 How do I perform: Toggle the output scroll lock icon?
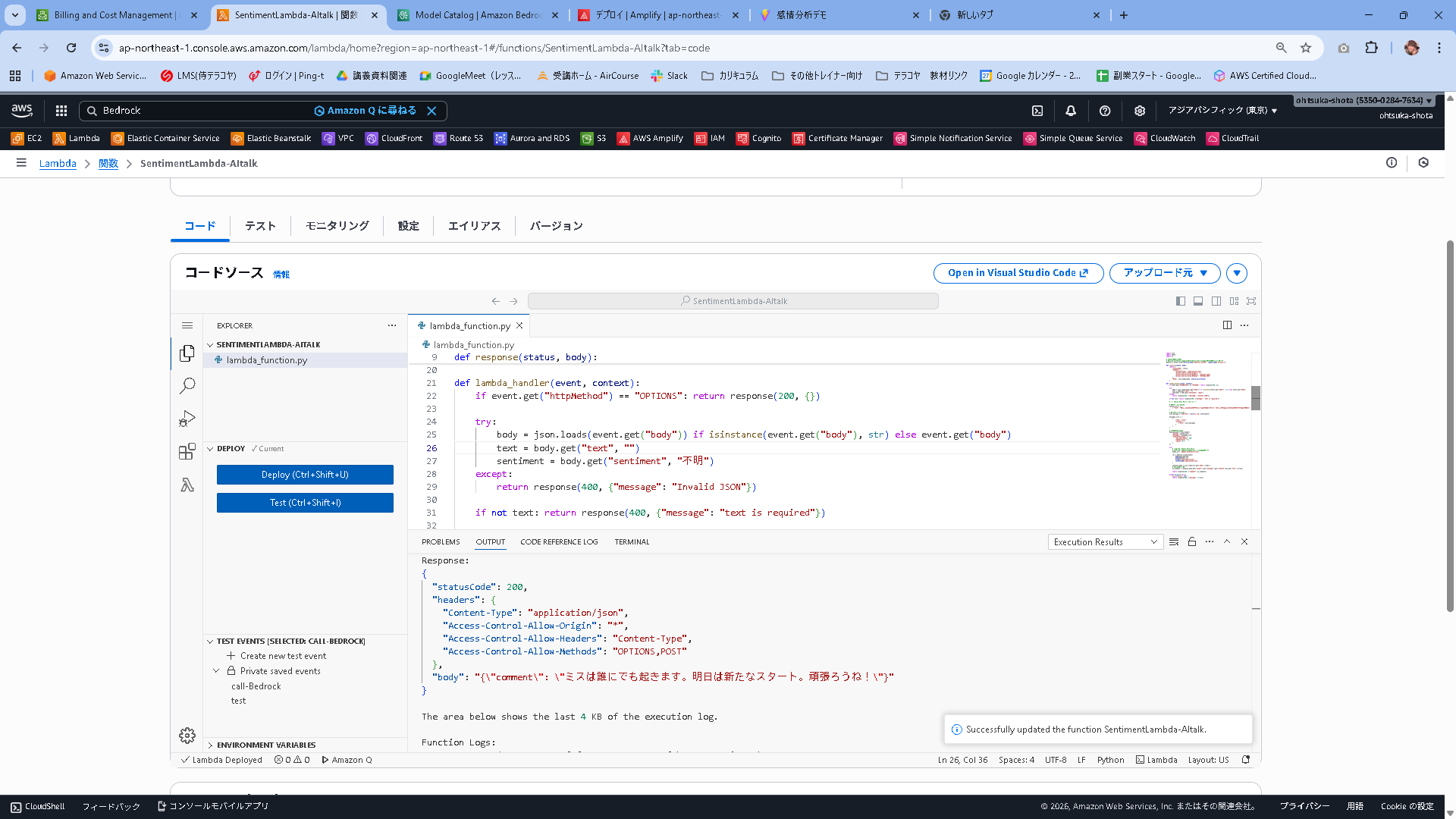coord(1192,541)
